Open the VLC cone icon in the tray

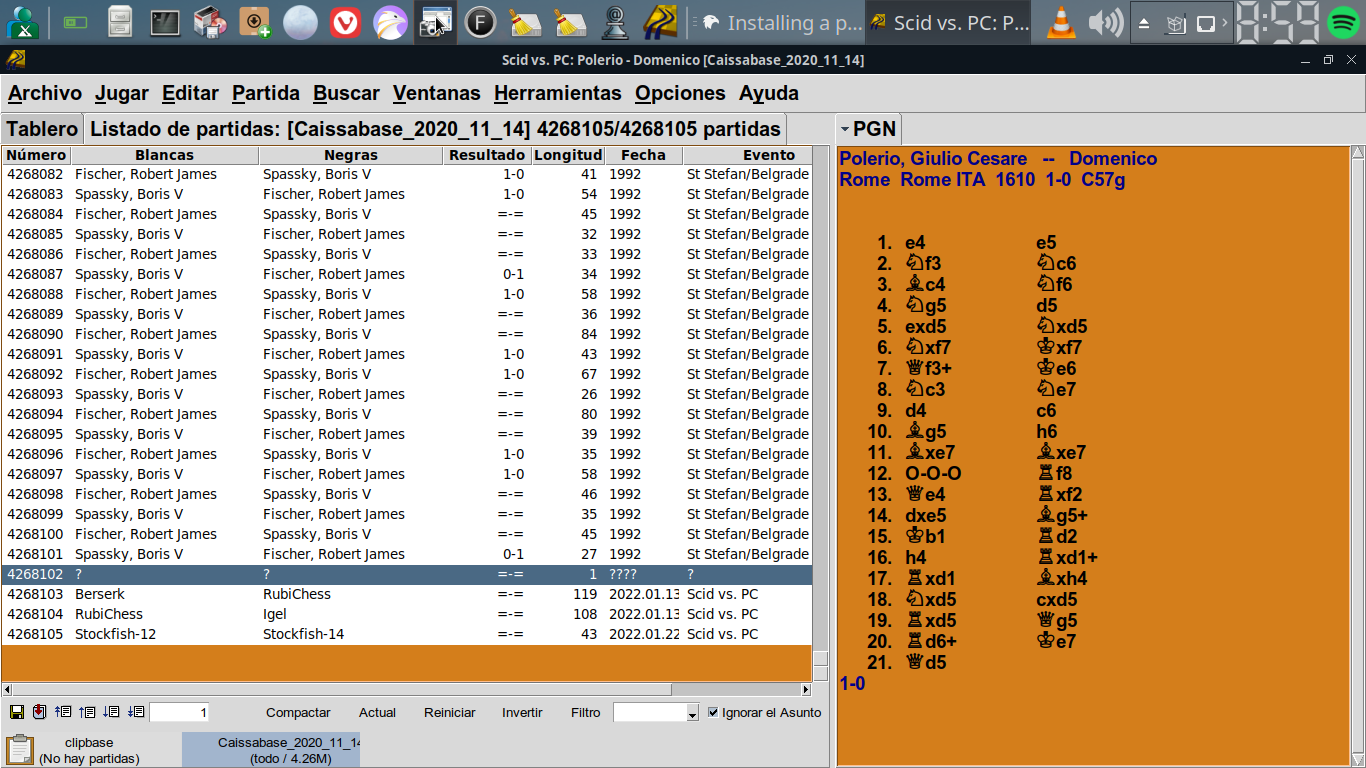click(1061, 22)
